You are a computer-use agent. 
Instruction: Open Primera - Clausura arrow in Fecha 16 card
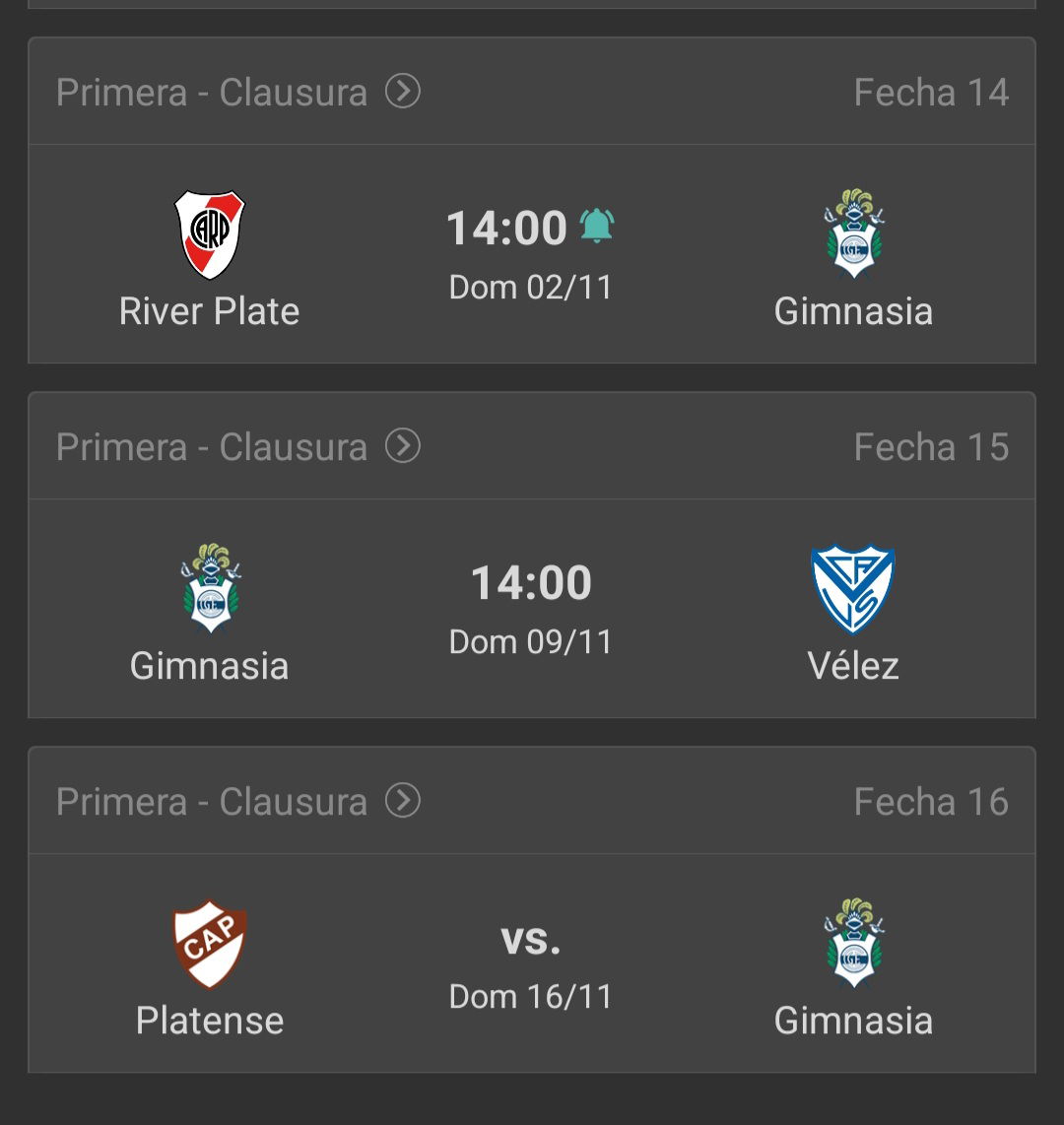click(402, 801)
